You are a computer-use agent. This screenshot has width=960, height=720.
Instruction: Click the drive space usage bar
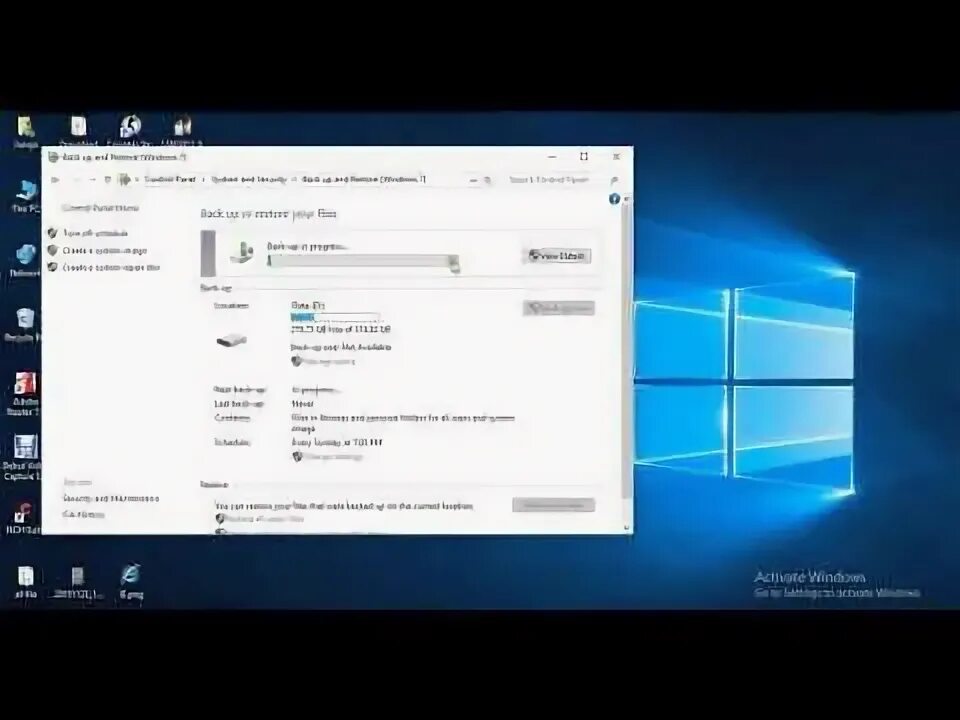pos(335,317)
